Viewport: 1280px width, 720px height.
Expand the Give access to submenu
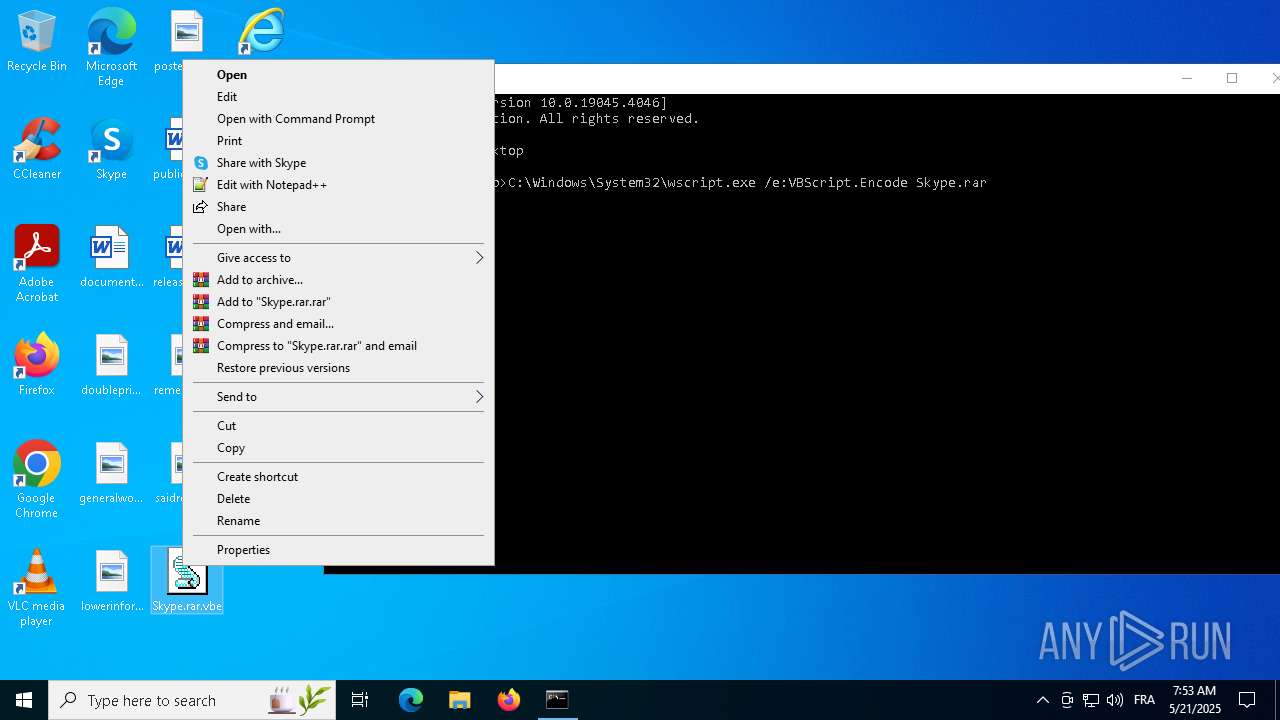(x=338, y=258)
